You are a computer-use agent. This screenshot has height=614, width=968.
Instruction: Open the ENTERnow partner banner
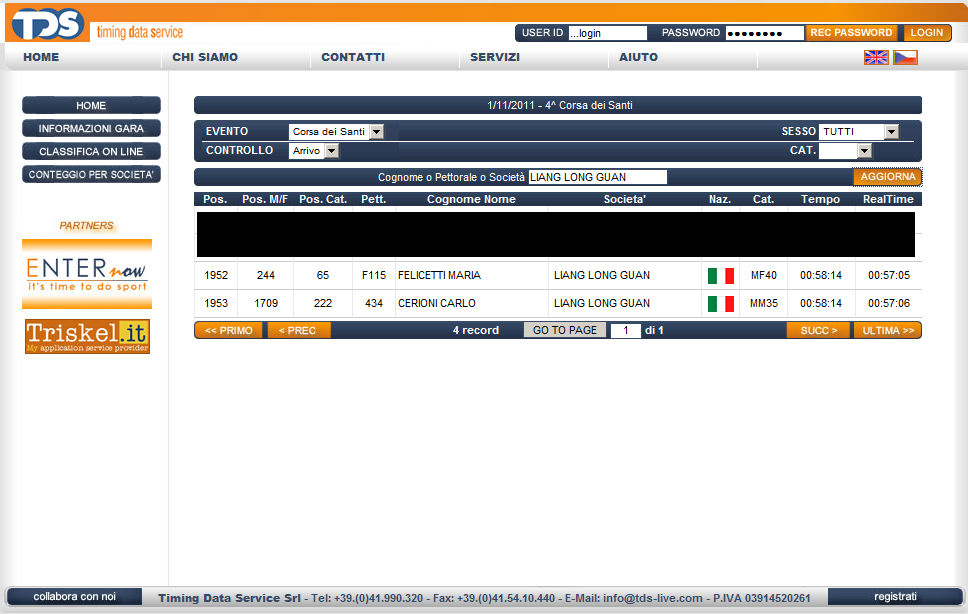pyautogui.click(x=87, y=273)
